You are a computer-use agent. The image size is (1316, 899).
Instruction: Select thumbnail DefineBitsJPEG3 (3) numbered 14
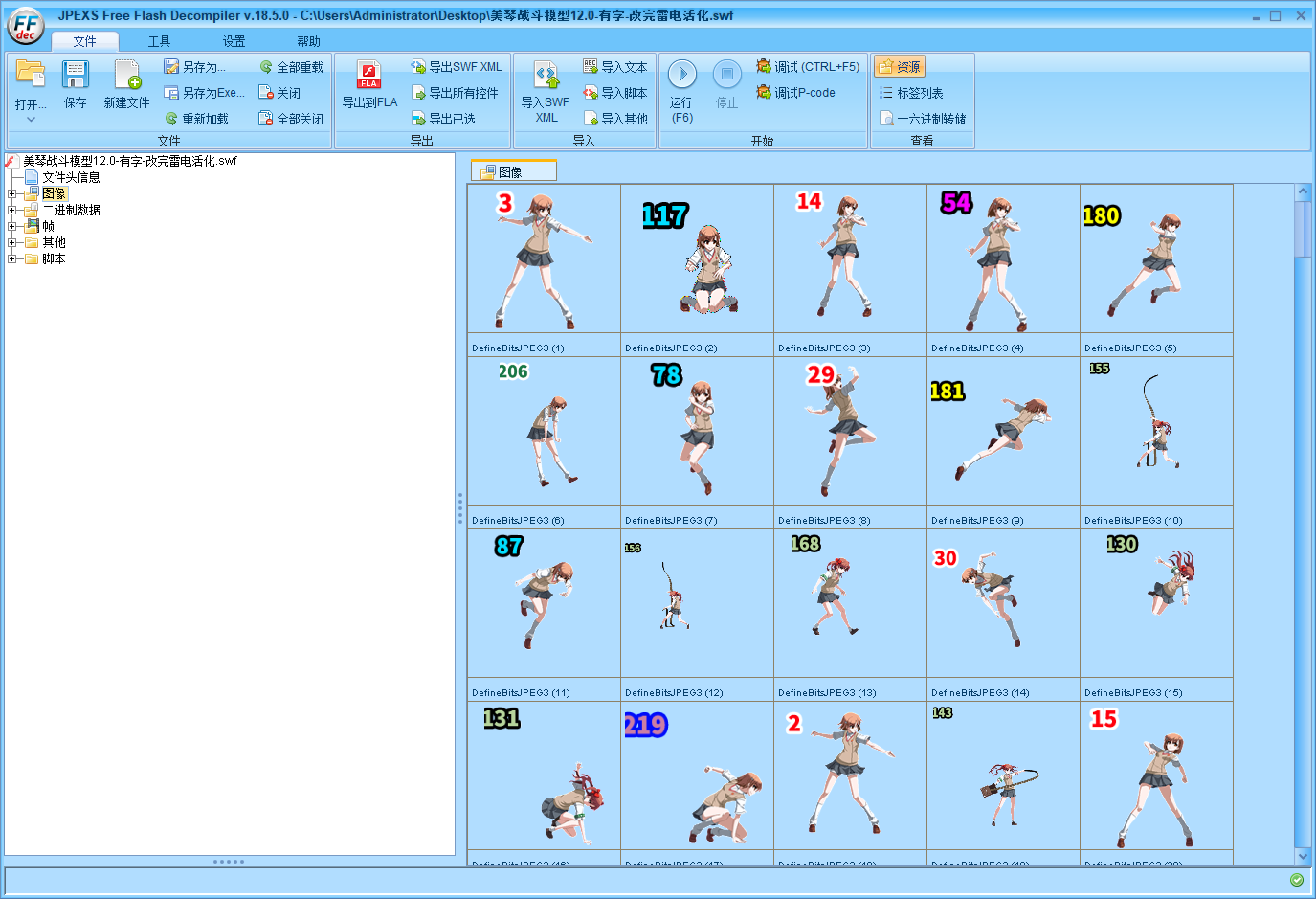coord(850,270)
